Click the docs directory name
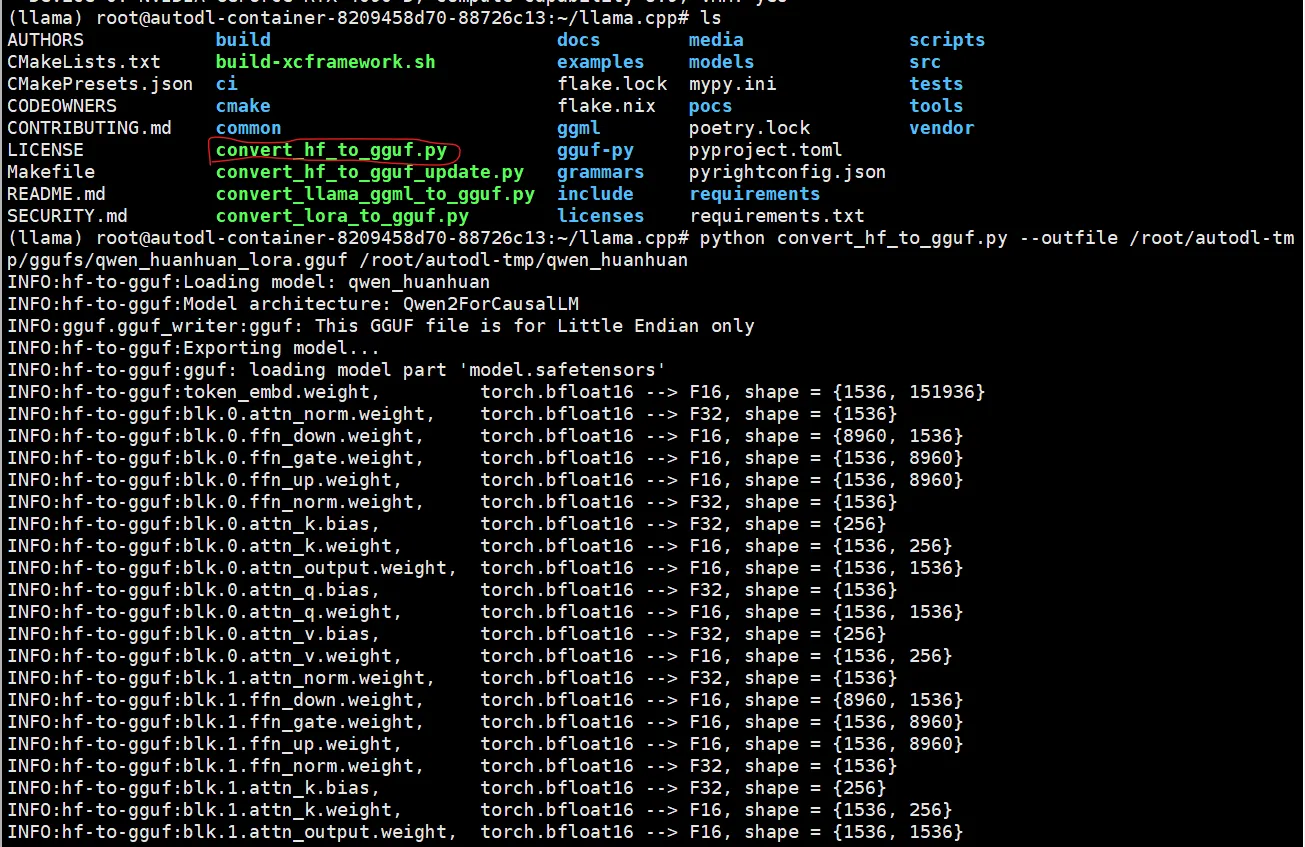The image size is (1305, 847). [579, 40]
